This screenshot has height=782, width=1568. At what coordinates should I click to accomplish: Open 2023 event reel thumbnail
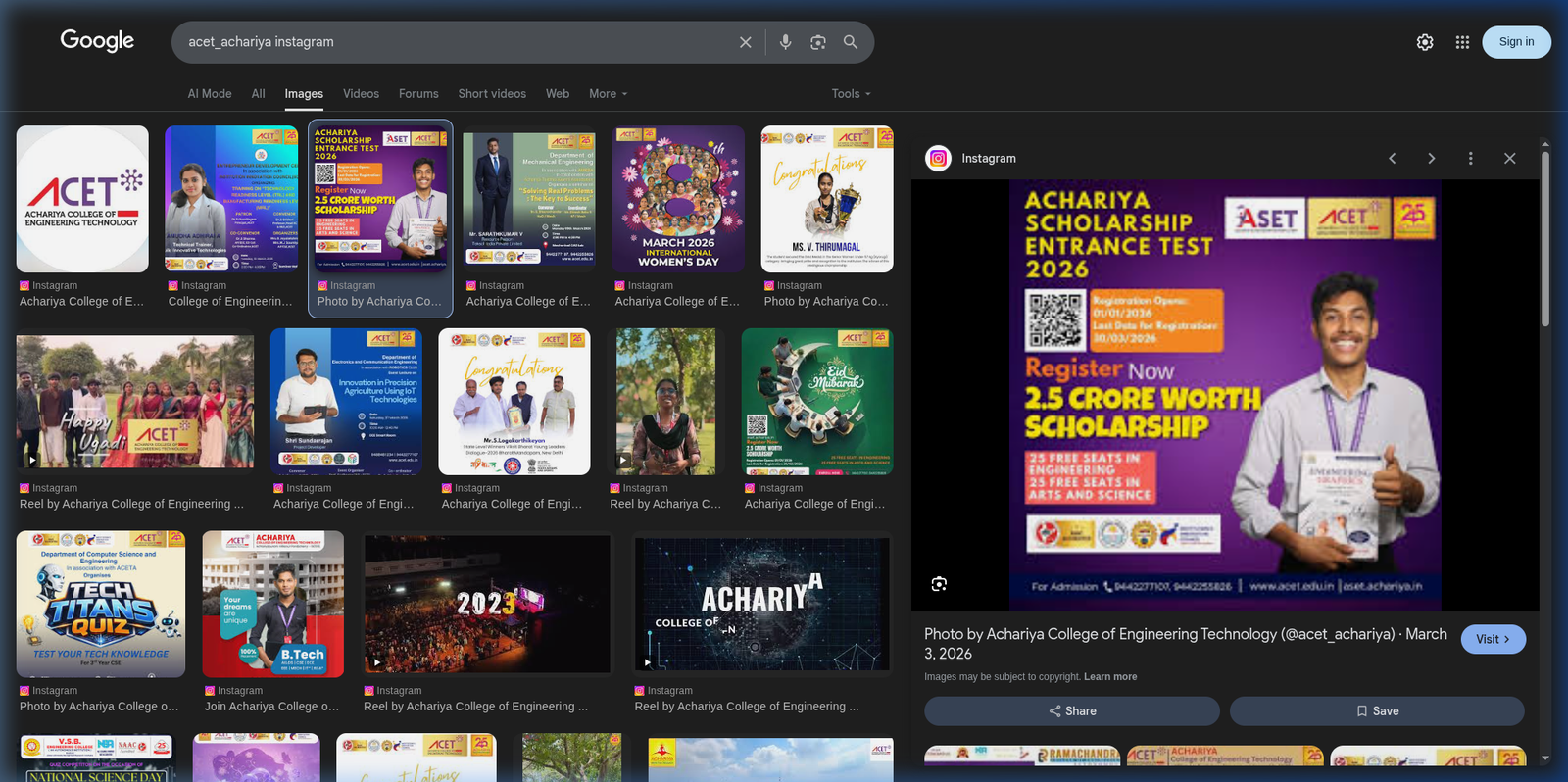point(487,605)
